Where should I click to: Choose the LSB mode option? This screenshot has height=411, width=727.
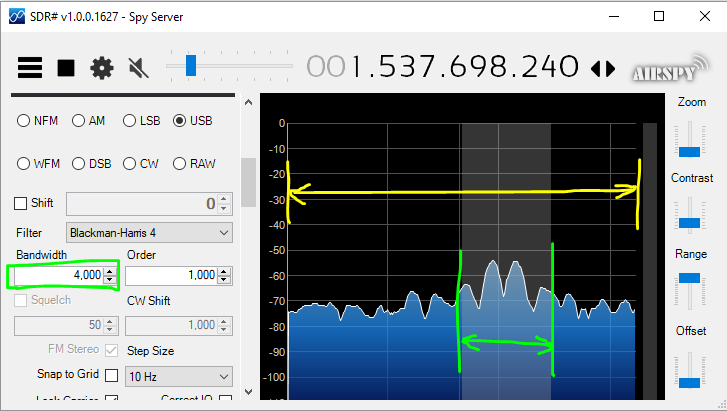pyautogui.click(x=130, y=121)
